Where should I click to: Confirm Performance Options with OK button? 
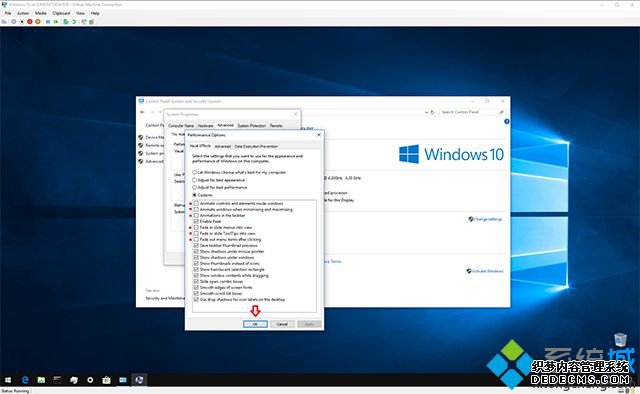tap(255, 324)
